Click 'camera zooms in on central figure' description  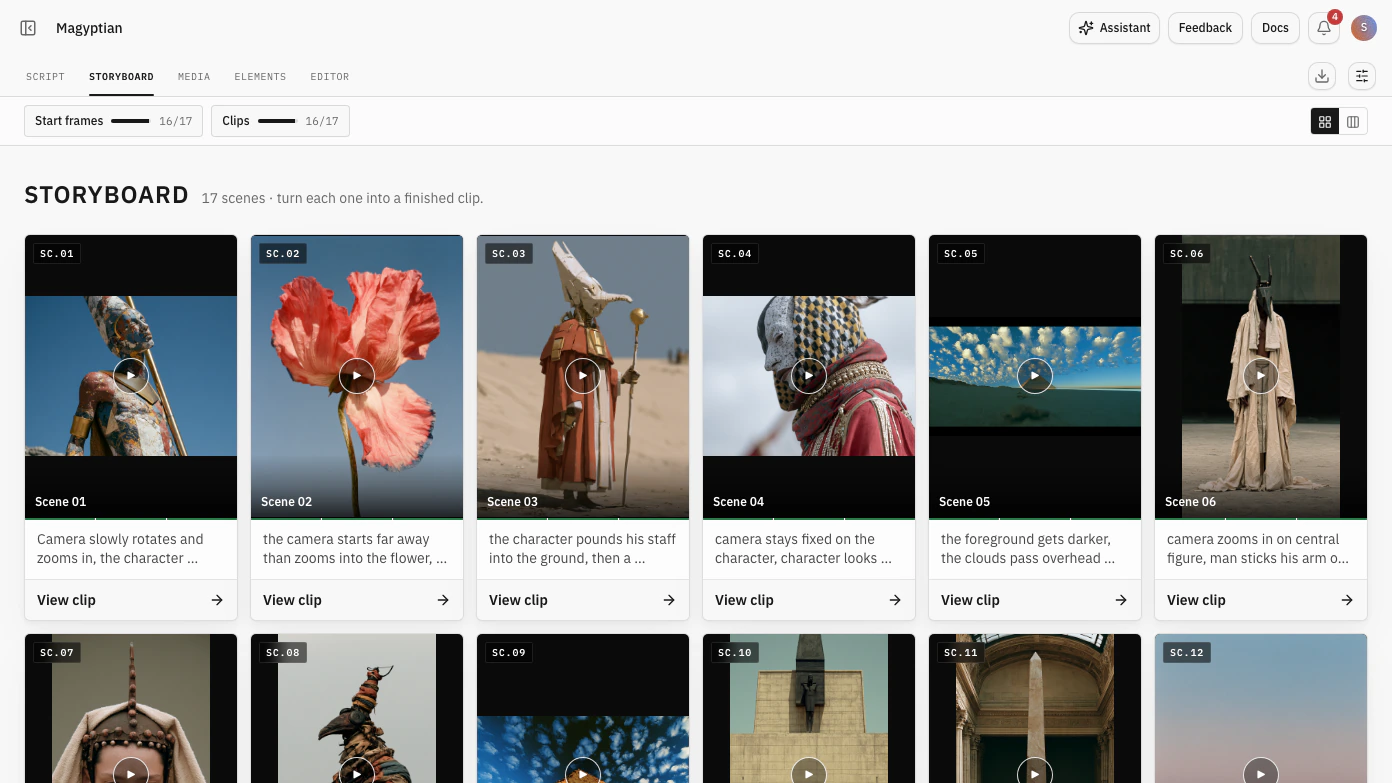pyautogui.click(x=1258, y=549)
